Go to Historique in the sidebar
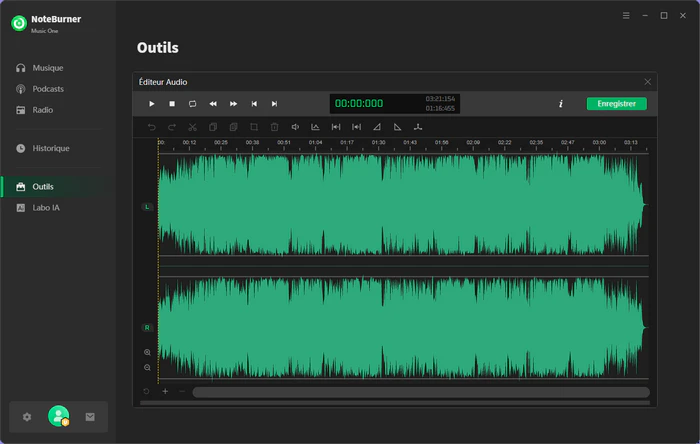700x444 pixels. [50, 148]
